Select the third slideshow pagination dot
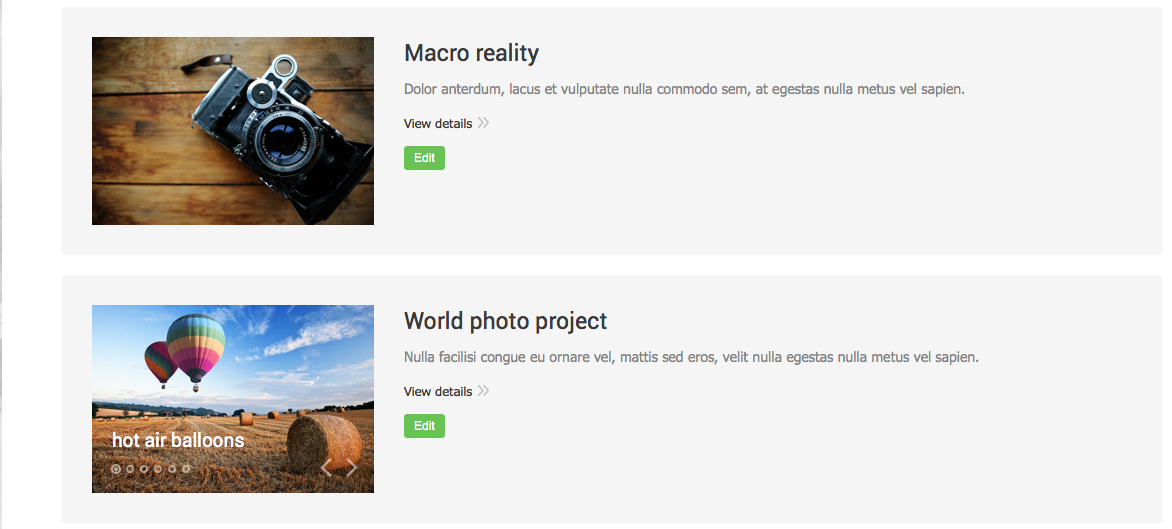Screen dimensions: 1172x529 tap(144, 468)
